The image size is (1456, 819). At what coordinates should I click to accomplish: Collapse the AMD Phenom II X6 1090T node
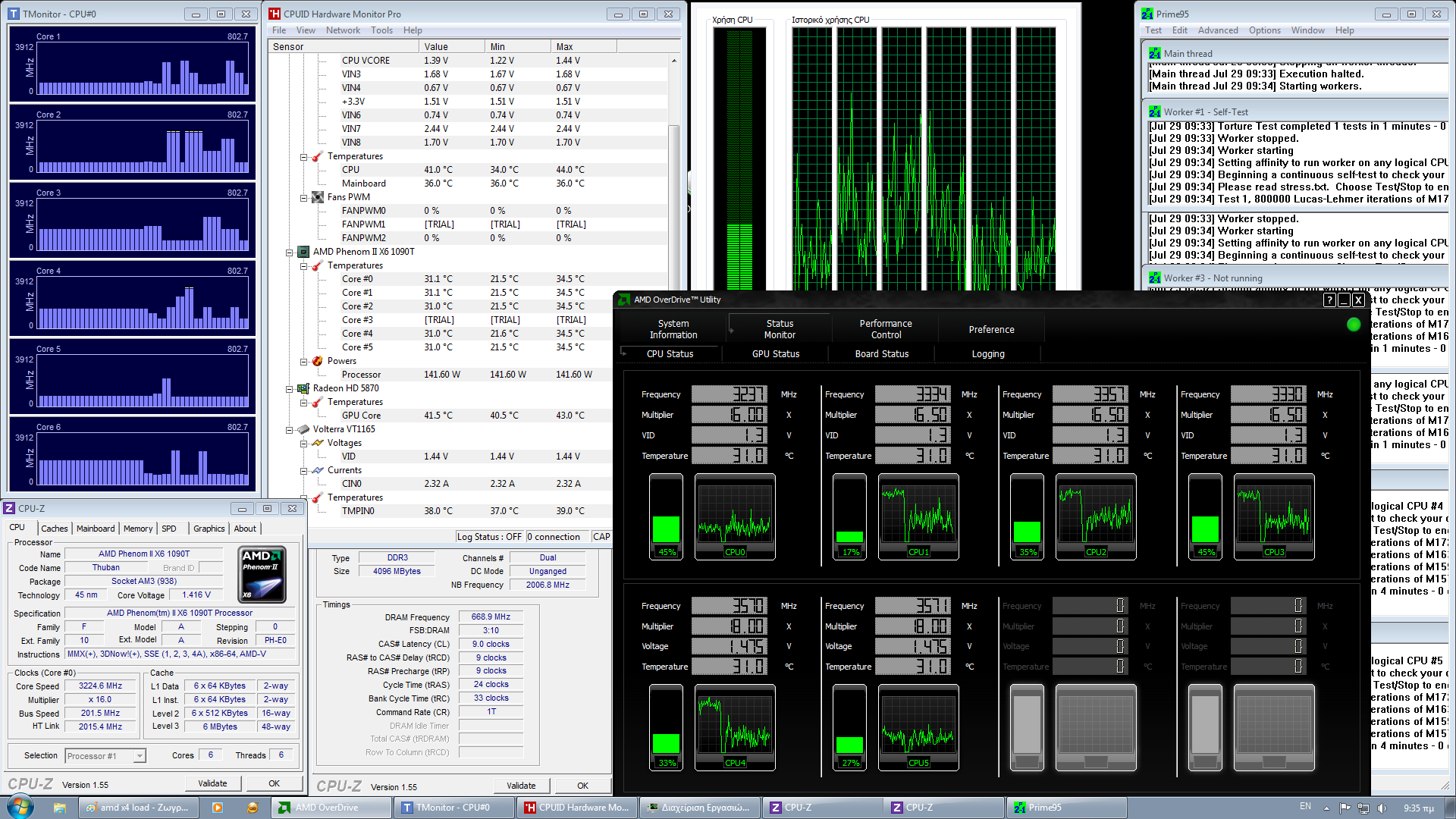pos(289,252)
